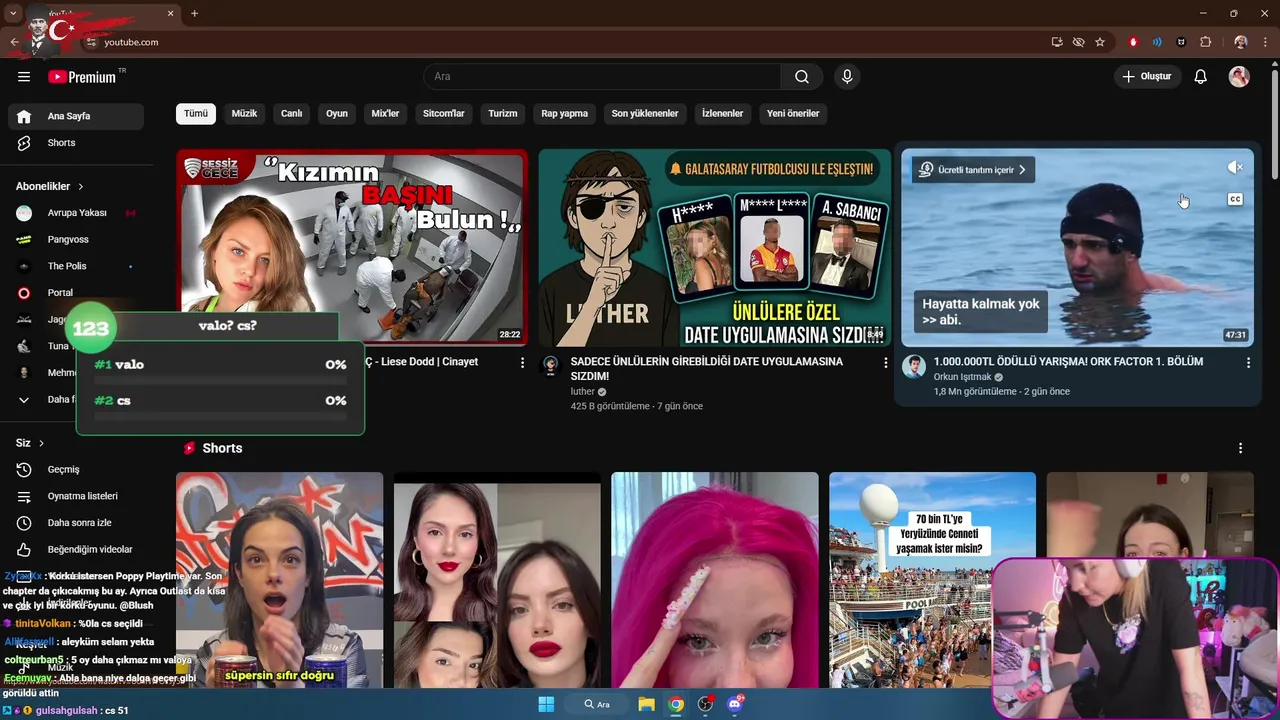Open Daha sonra izle list
The height and width of the screenshot is (720, 1280).
click(x=76, y=523)
